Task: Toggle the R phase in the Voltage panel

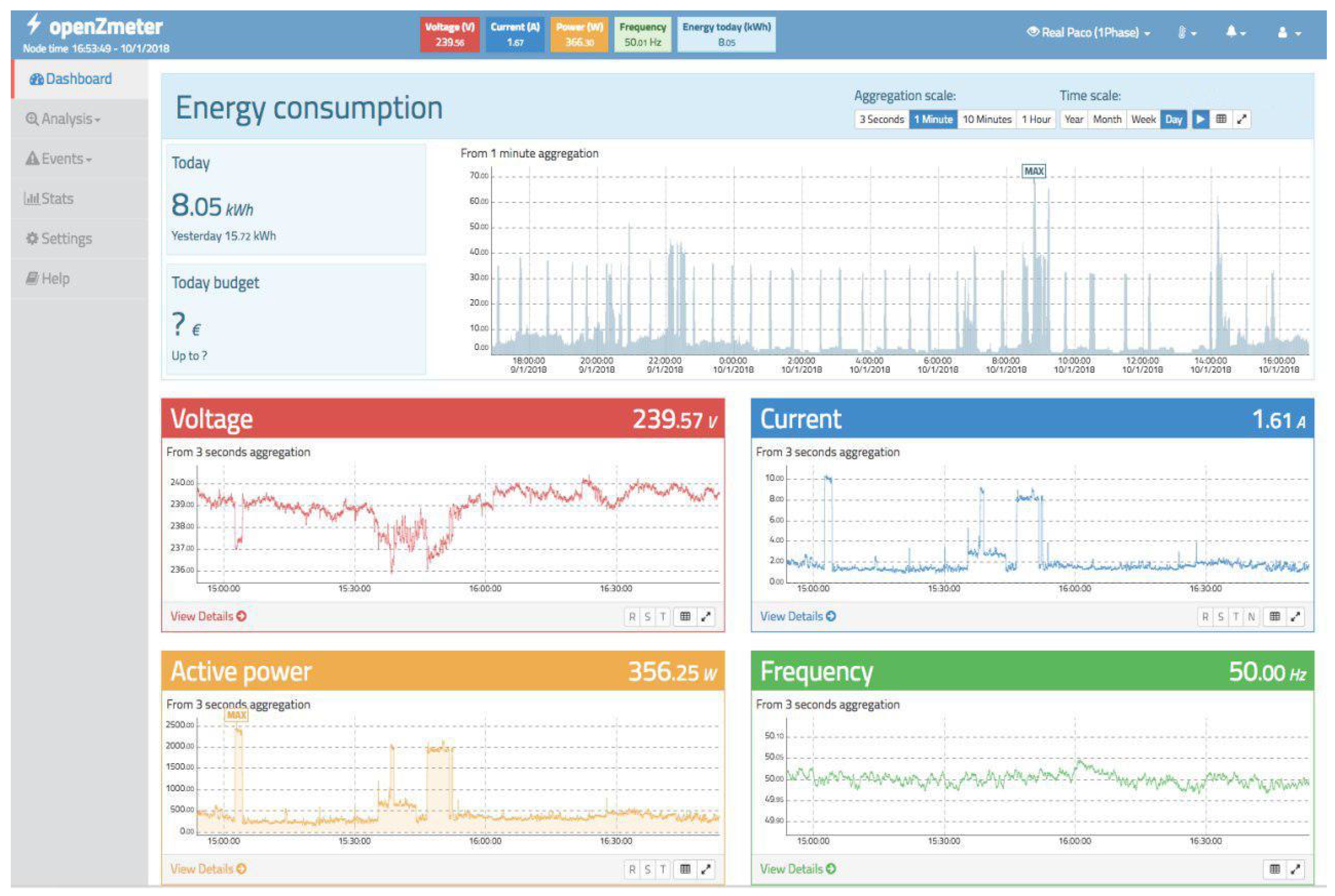Action: [x=632, y=616]
